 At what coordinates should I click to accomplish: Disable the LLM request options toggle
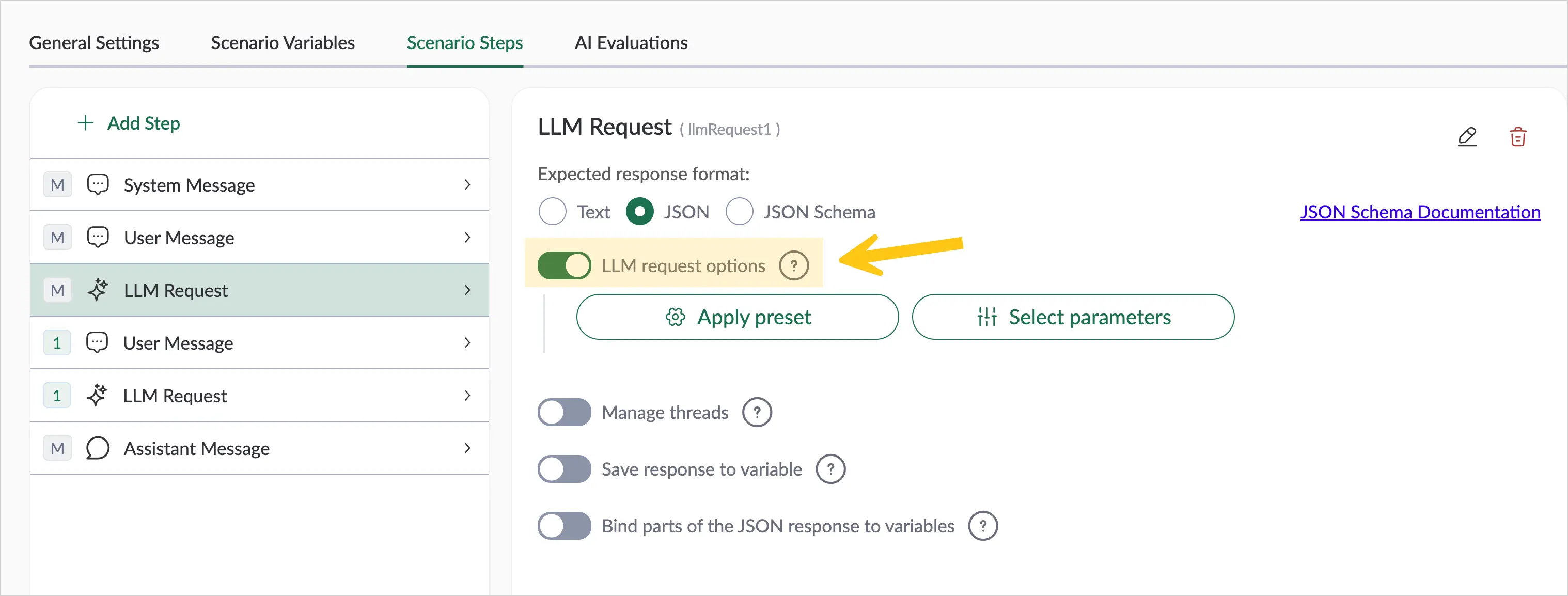(x=563, y=265)
